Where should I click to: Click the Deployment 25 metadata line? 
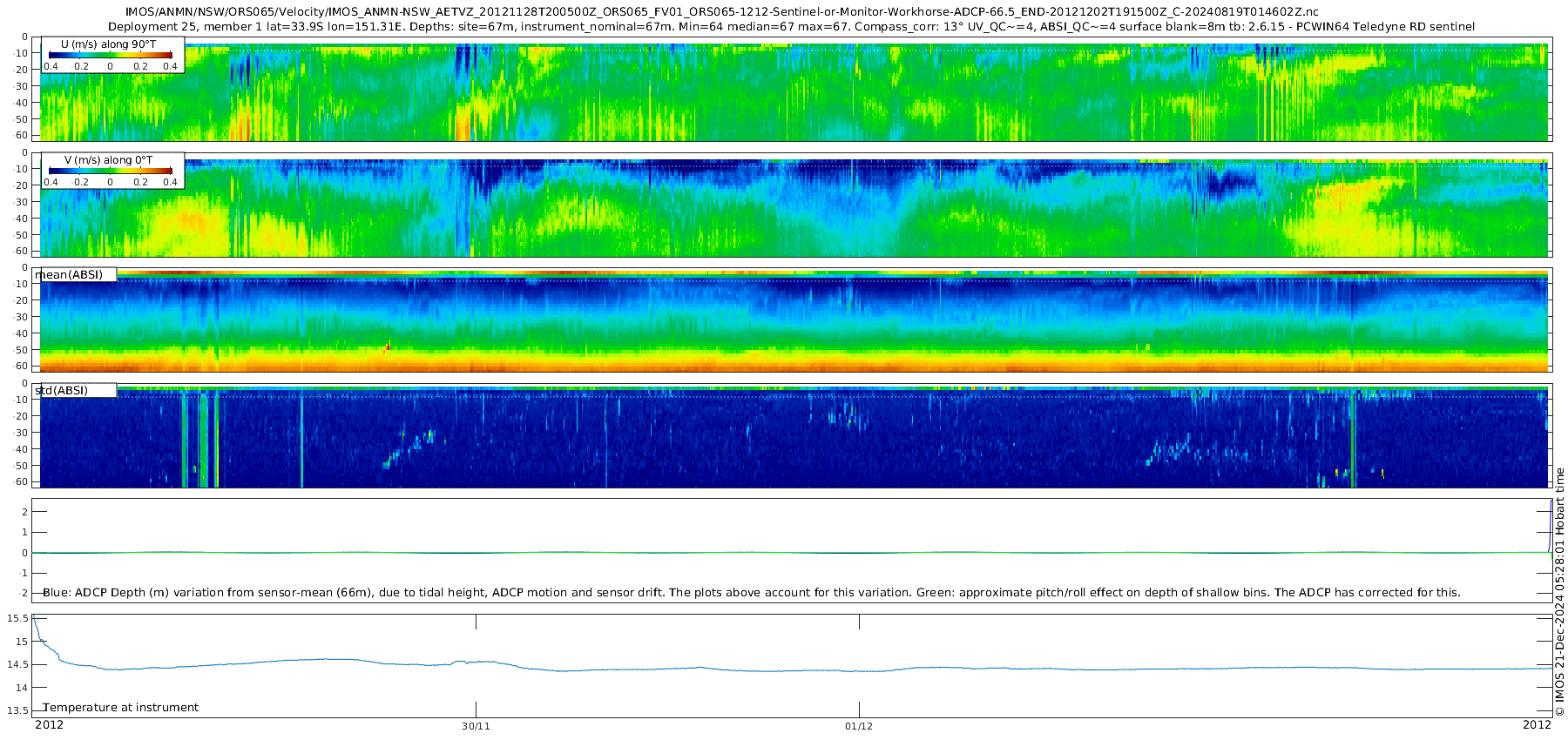(791, 27)
